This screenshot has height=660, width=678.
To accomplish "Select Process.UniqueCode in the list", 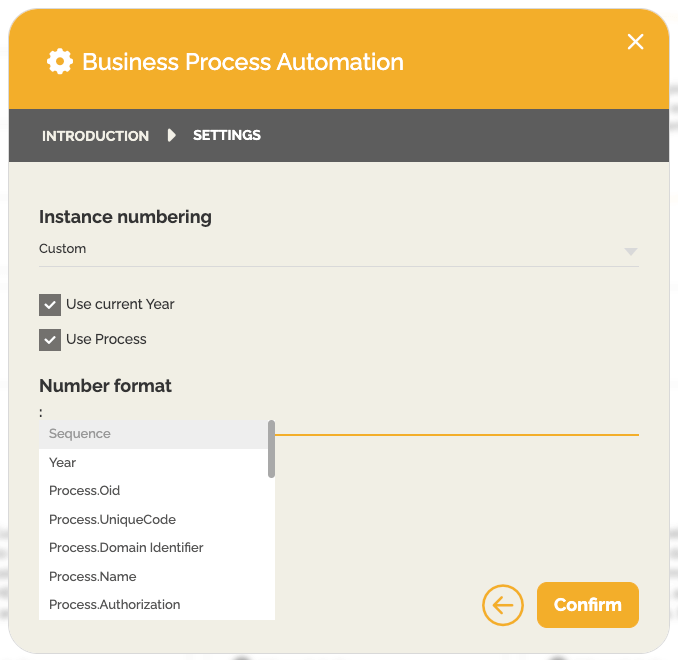I will 112,520.
